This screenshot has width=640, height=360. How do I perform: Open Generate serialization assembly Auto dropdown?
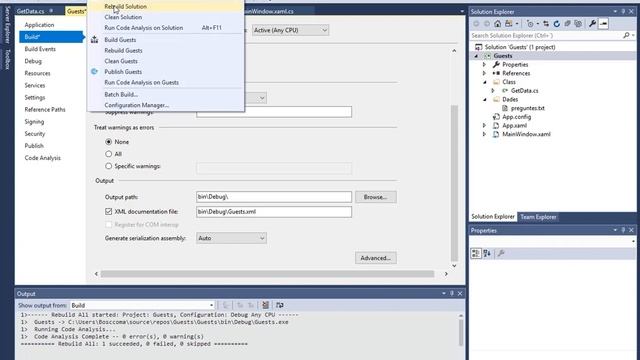click(231, 238)
